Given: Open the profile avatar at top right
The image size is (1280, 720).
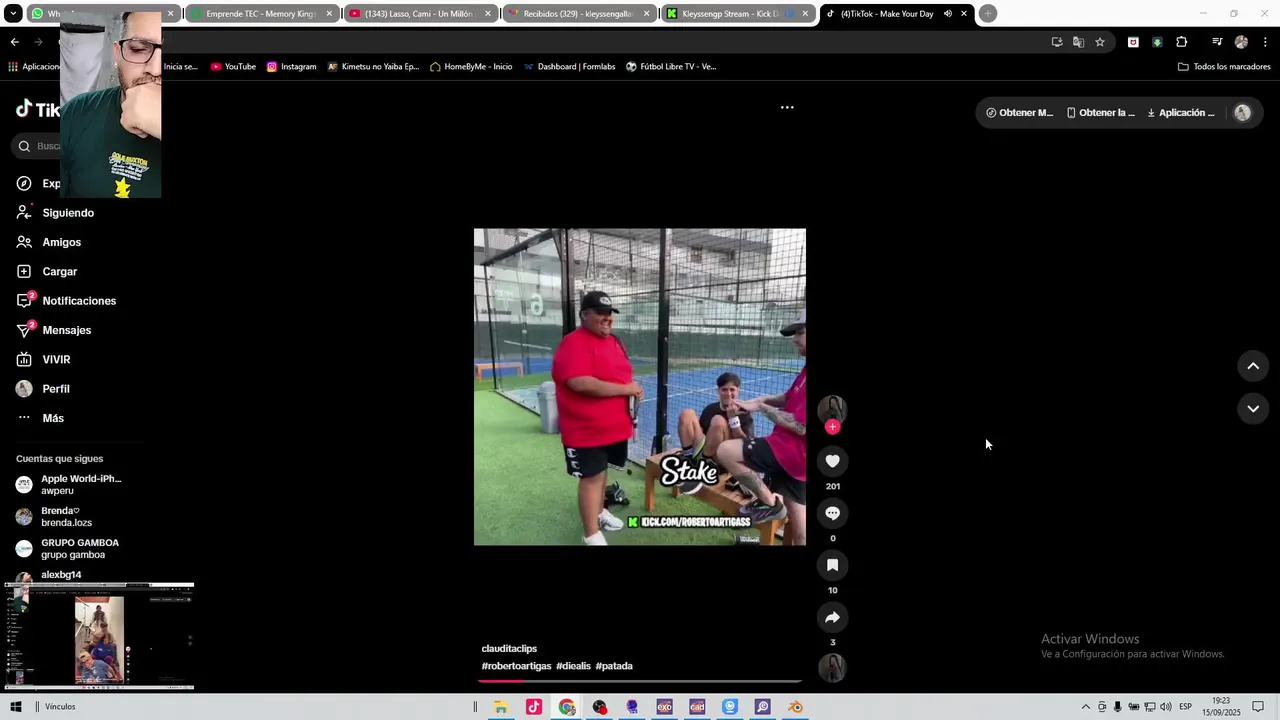Looking at the screenshot, I should [x=1242, y=113].
